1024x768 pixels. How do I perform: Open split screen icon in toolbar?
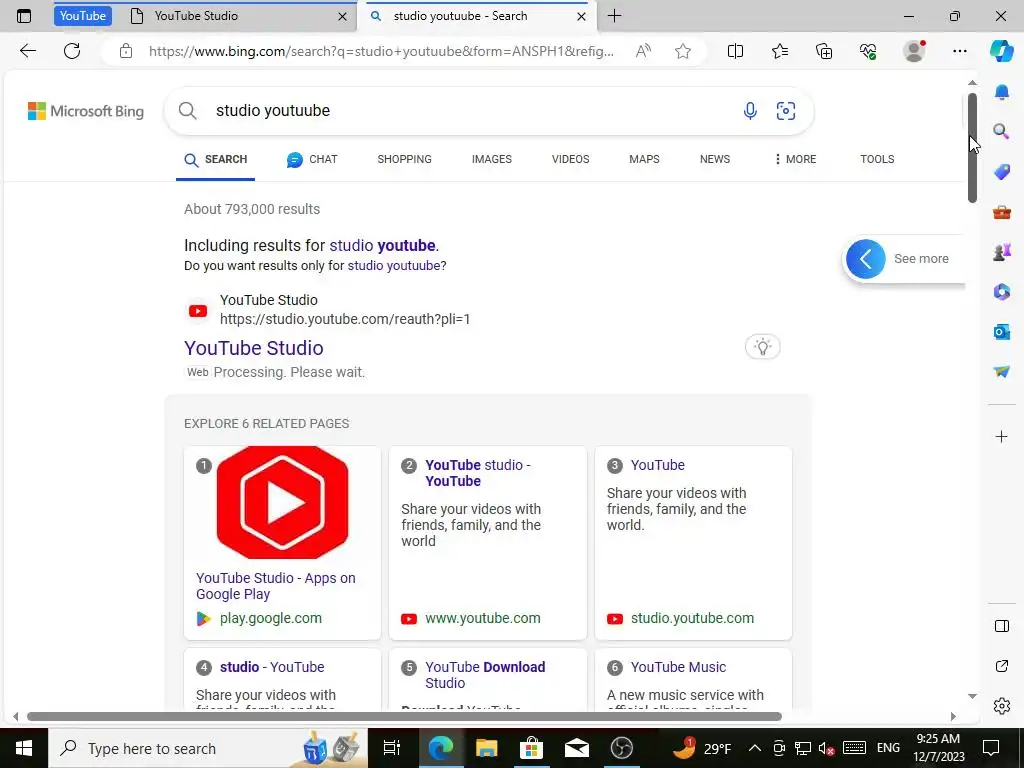click(x=735, y=51)
